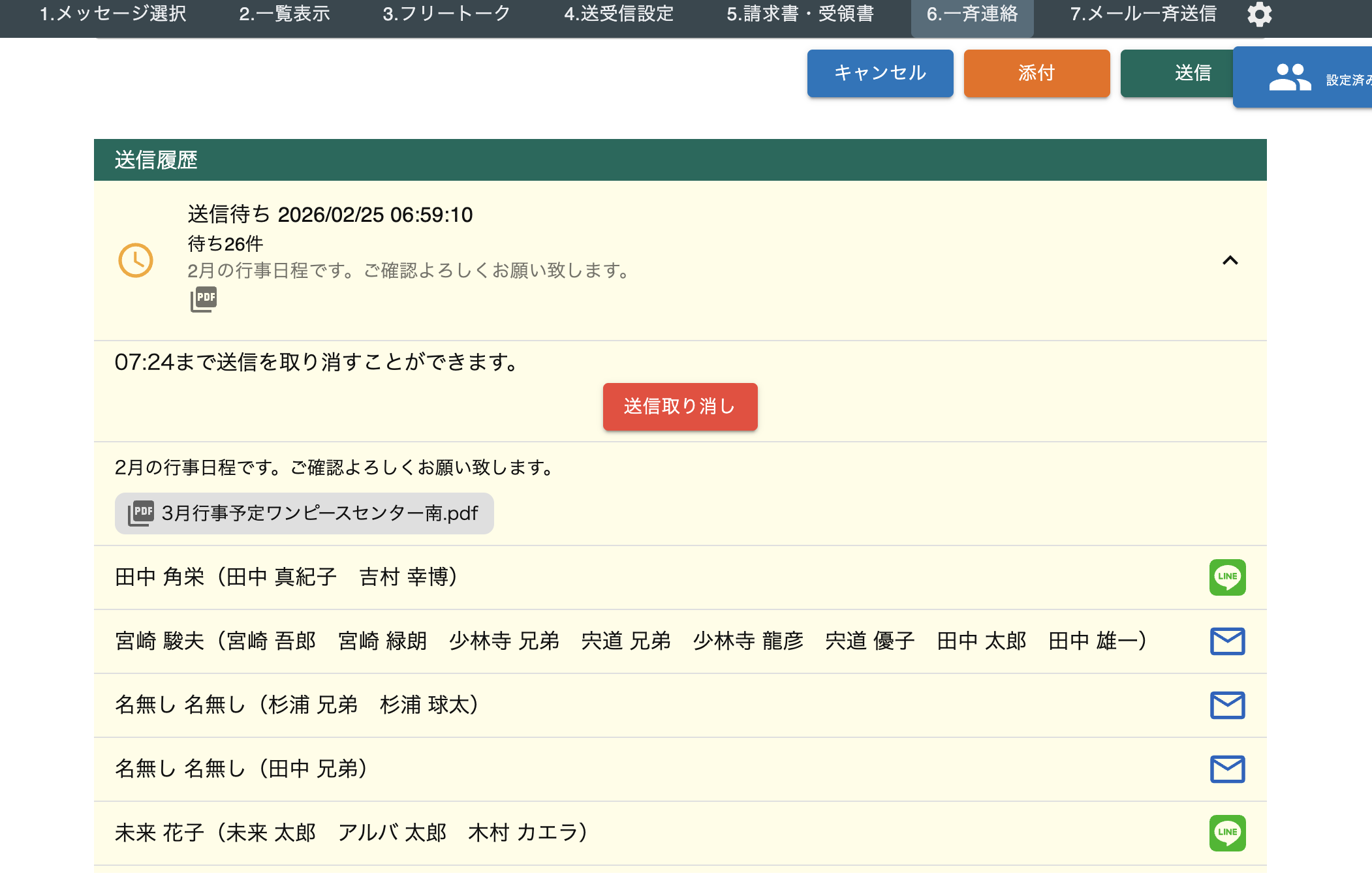Click mail icon for 田中 兄弟 row
The width and height of the screenshot is (1372, 873).
(1227, 769)
